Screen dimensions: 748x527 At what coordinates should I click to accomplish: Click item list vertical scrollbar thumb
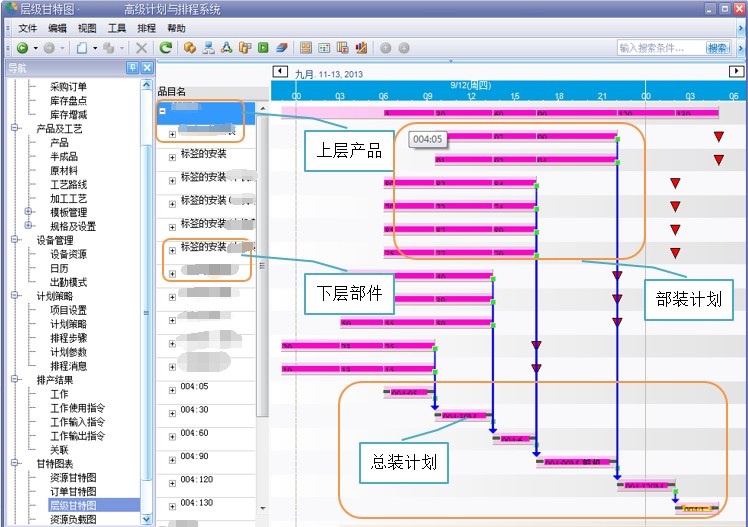(x=262, y=265)
